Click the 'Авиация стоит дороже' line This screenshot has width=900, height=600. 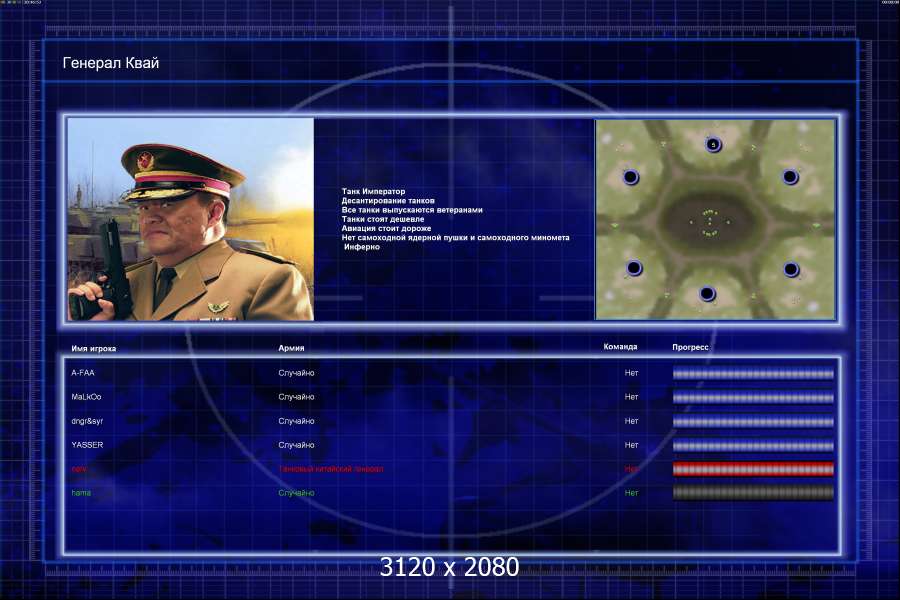point(386,228)
